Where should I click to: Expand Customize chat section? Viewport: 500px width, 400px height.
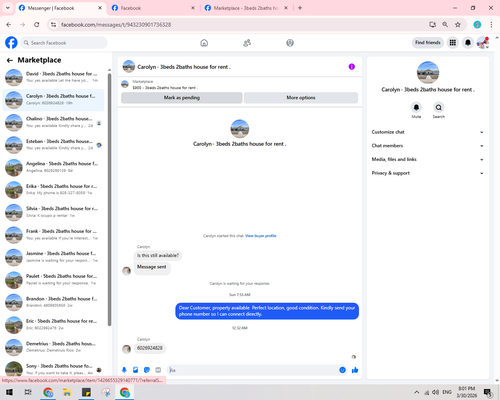428,132
